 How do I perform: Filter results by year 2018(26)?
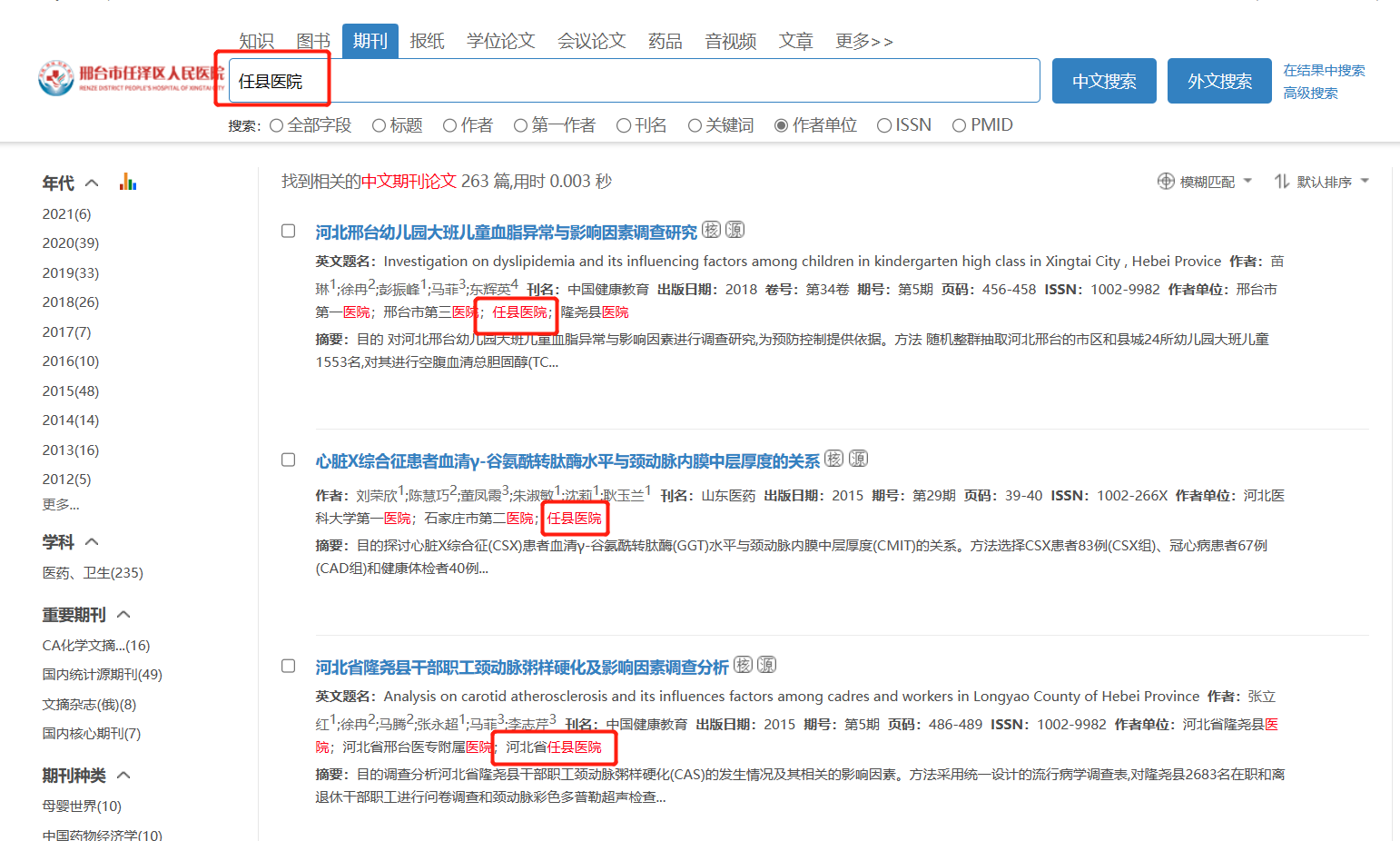(71, 302)
